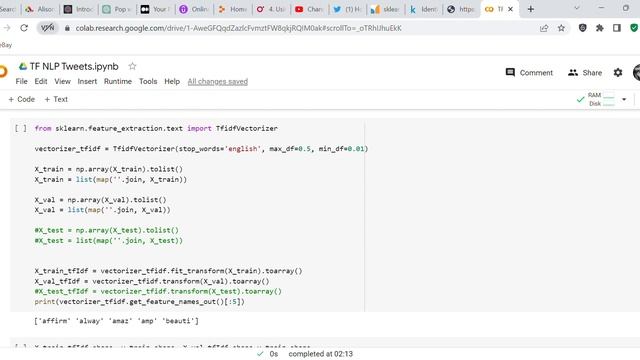The image size is (640, 360).
Task: Switch to the Kaggle Ident tab
Action: pyautogui.click(x=423, y=9)
